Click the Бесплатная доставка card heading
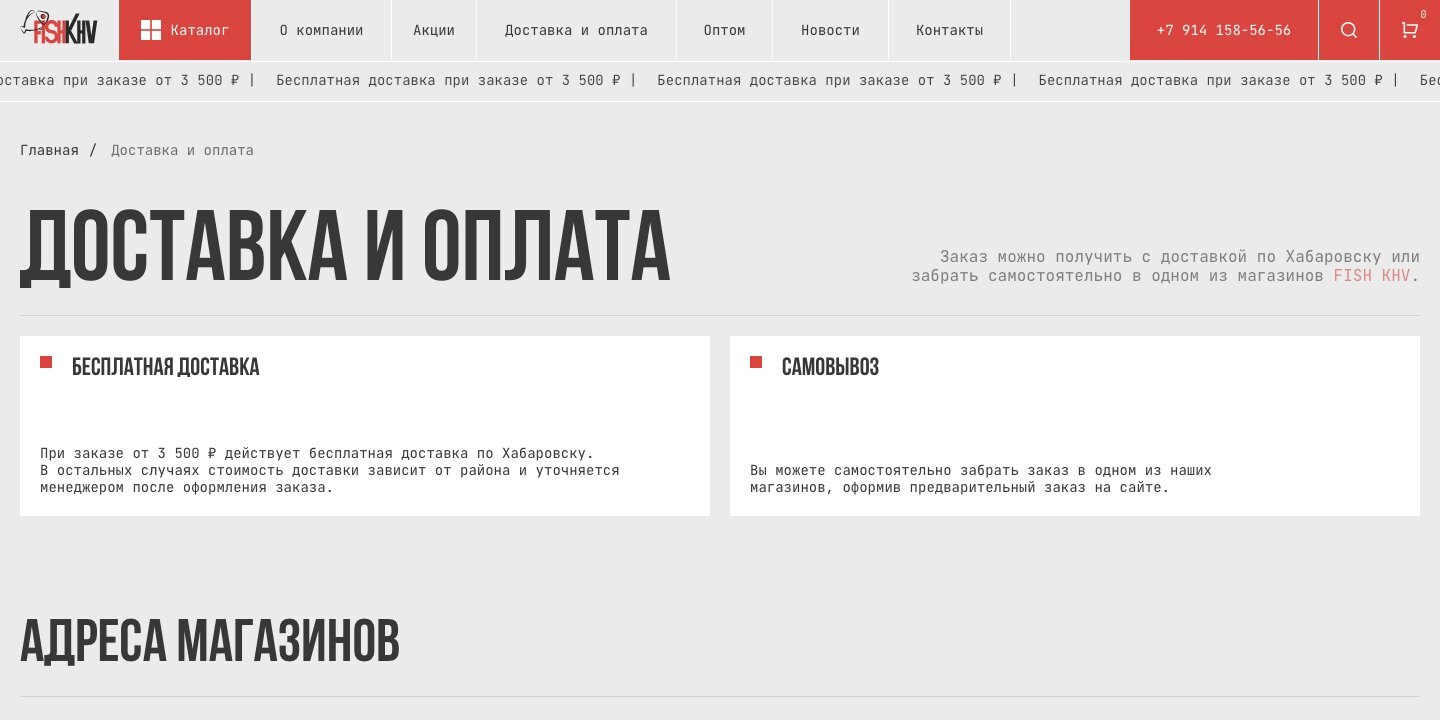 (x=165, y=367)
